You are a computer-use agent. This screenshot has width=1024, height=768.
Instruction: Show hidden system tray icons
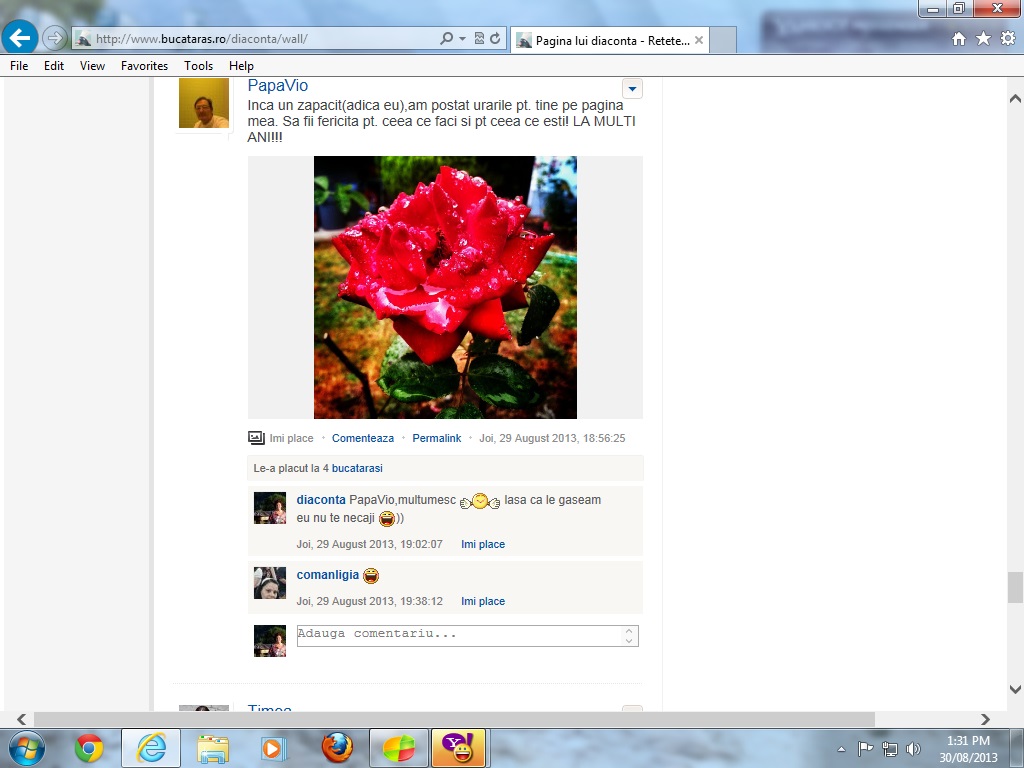[841, 748]
